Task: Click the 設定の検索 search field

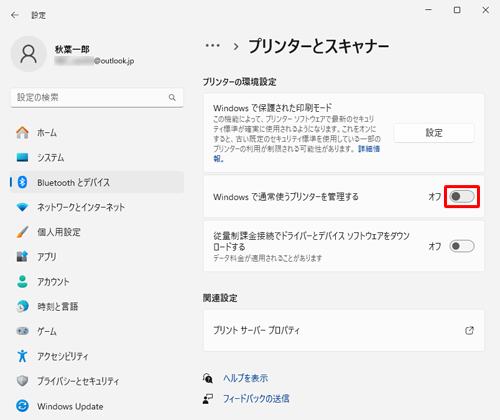Action: [x=97, y=97]
